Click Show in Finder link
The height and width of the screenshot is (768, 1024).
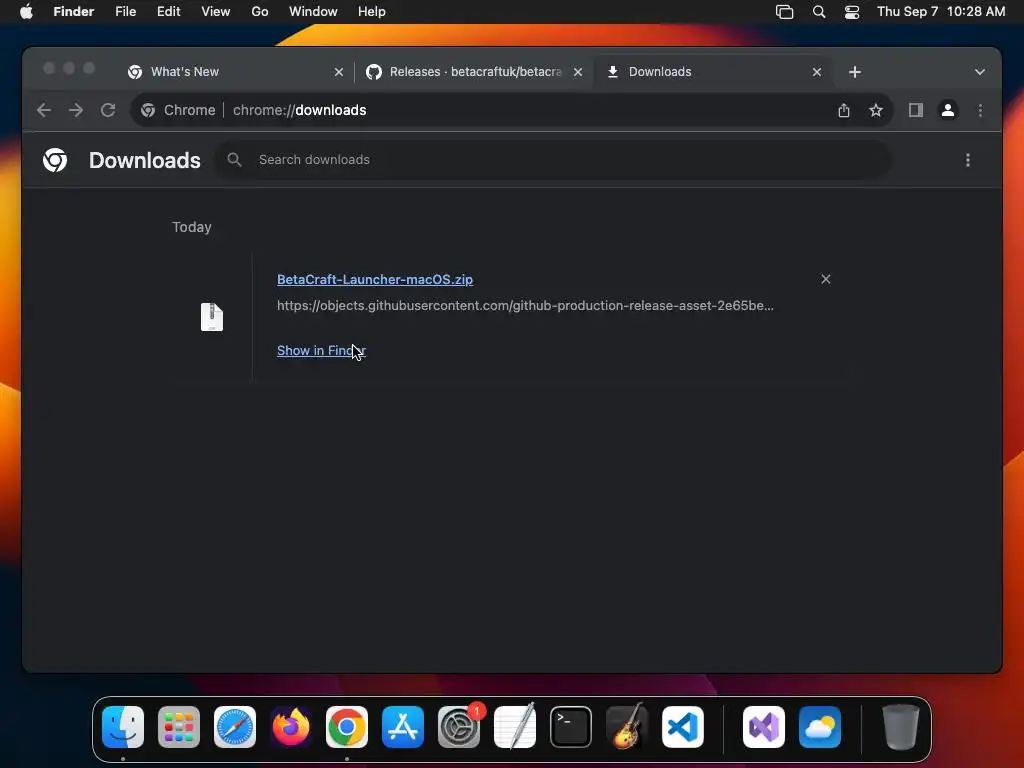(x=321, y=351)
